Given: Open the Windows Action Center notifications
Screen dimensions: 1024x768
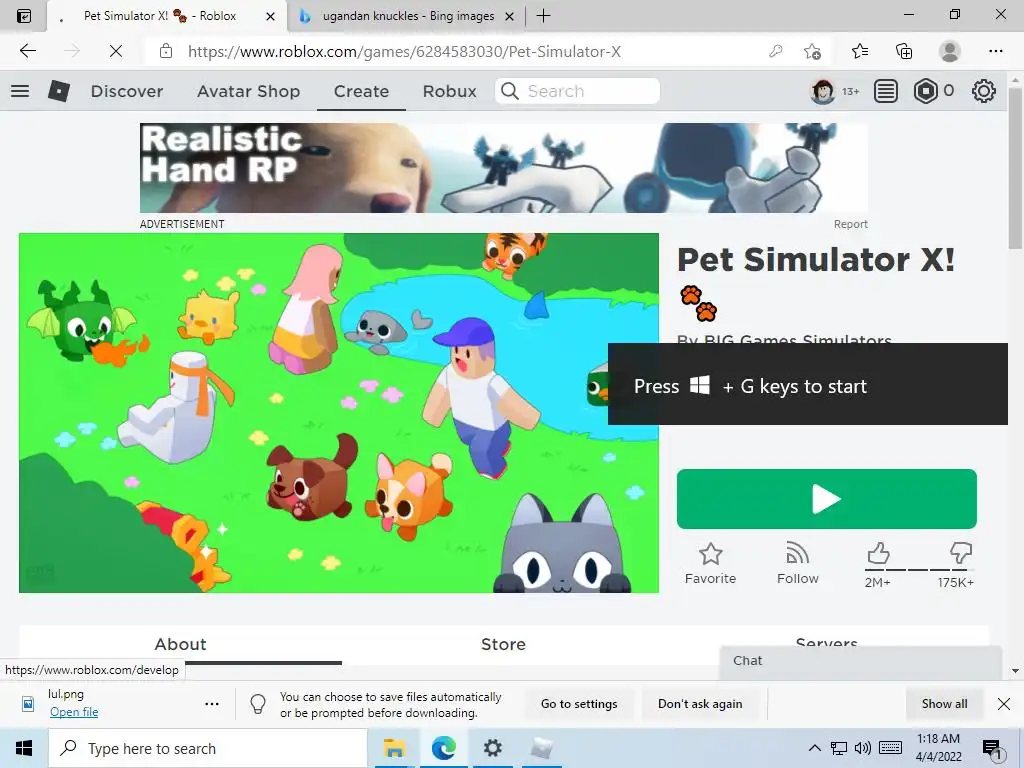Looking at the screenshot, I should coord(992,750).
